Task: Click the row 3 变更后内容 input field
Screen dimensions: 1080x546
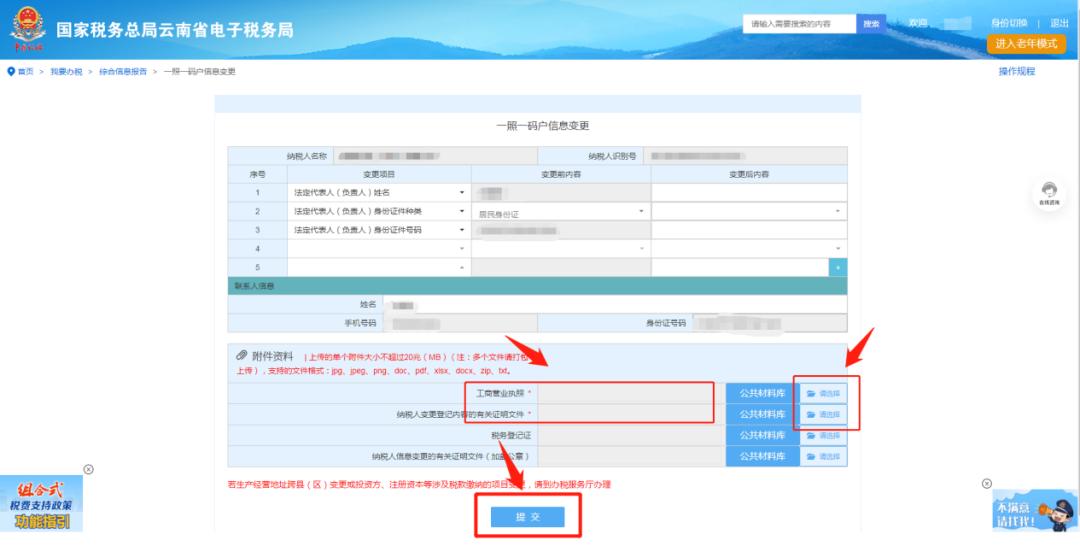Action: [749, 230]
